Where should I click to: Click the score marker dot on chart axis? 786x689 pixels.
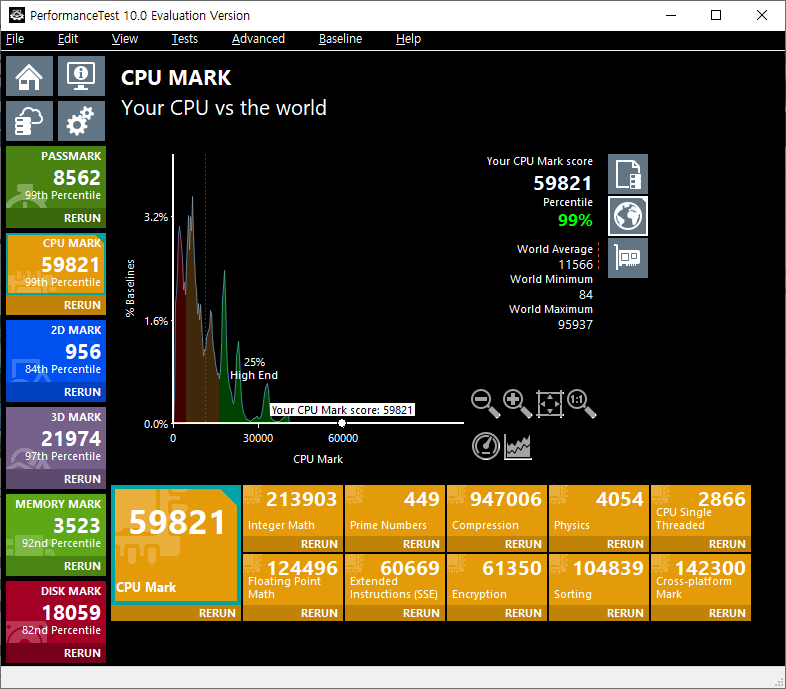coord(342,423)
